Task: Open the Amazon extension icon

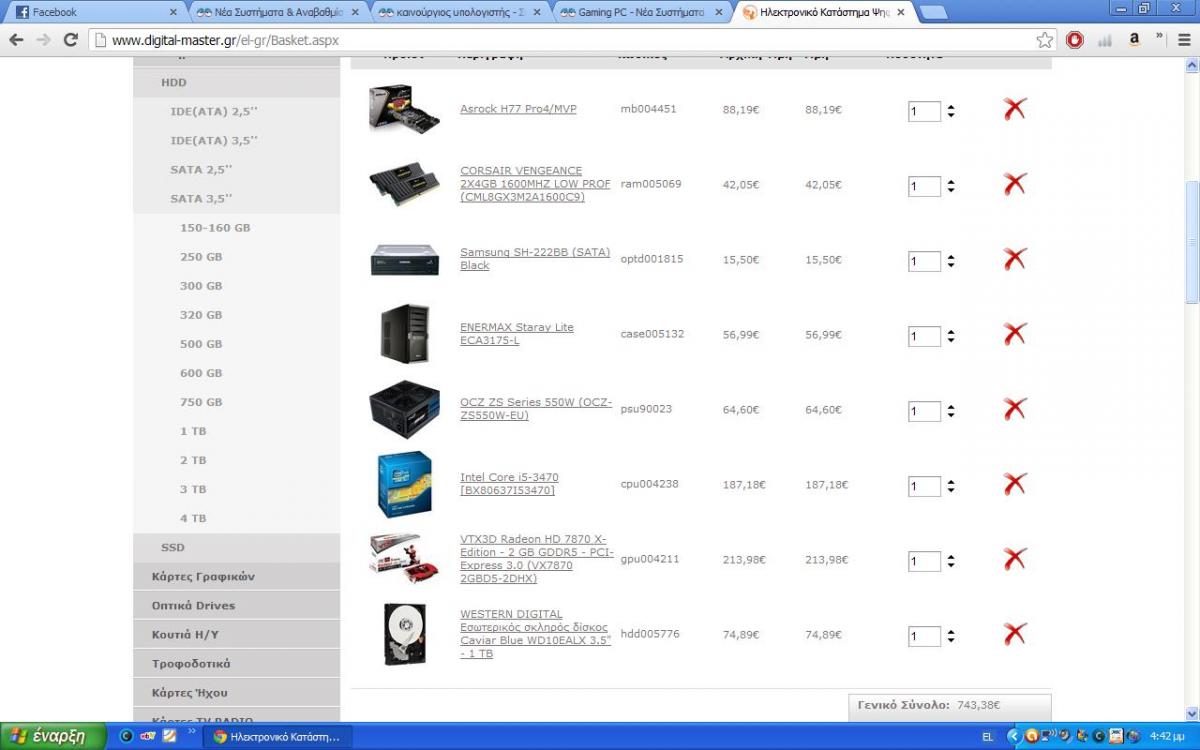Action: [1134, 40]
